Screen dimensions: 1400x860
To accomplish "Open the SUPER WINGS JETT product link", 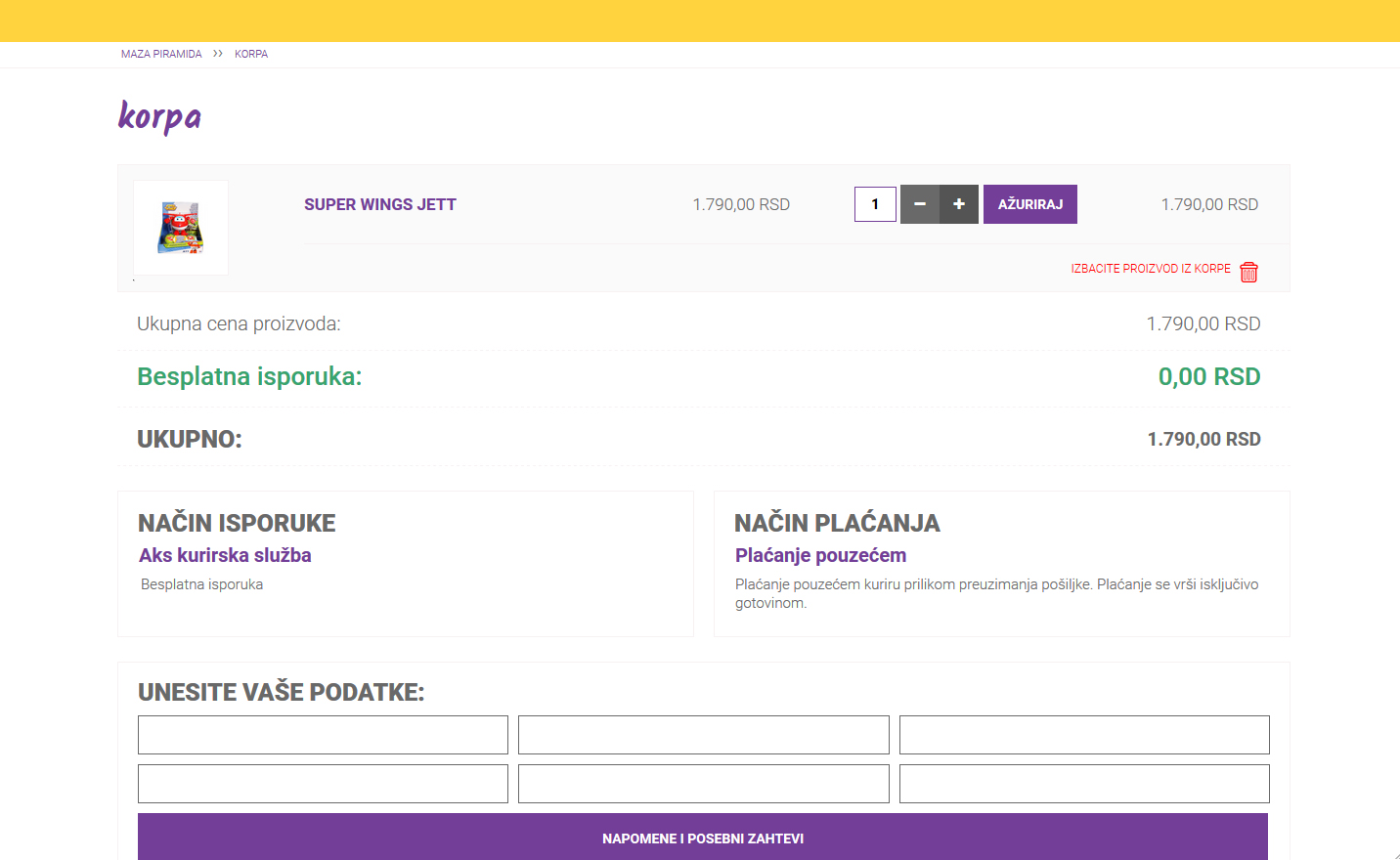I will 380,204.
